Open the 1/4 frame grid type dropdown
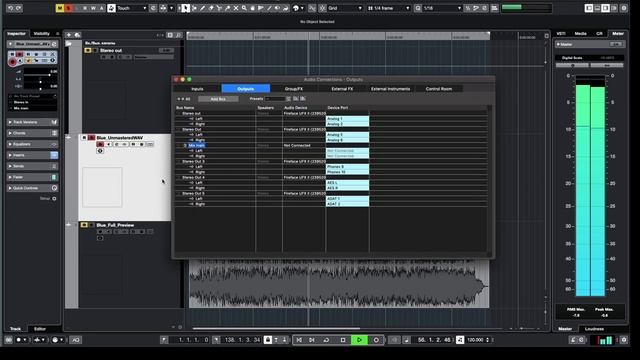 pos(388,8)
